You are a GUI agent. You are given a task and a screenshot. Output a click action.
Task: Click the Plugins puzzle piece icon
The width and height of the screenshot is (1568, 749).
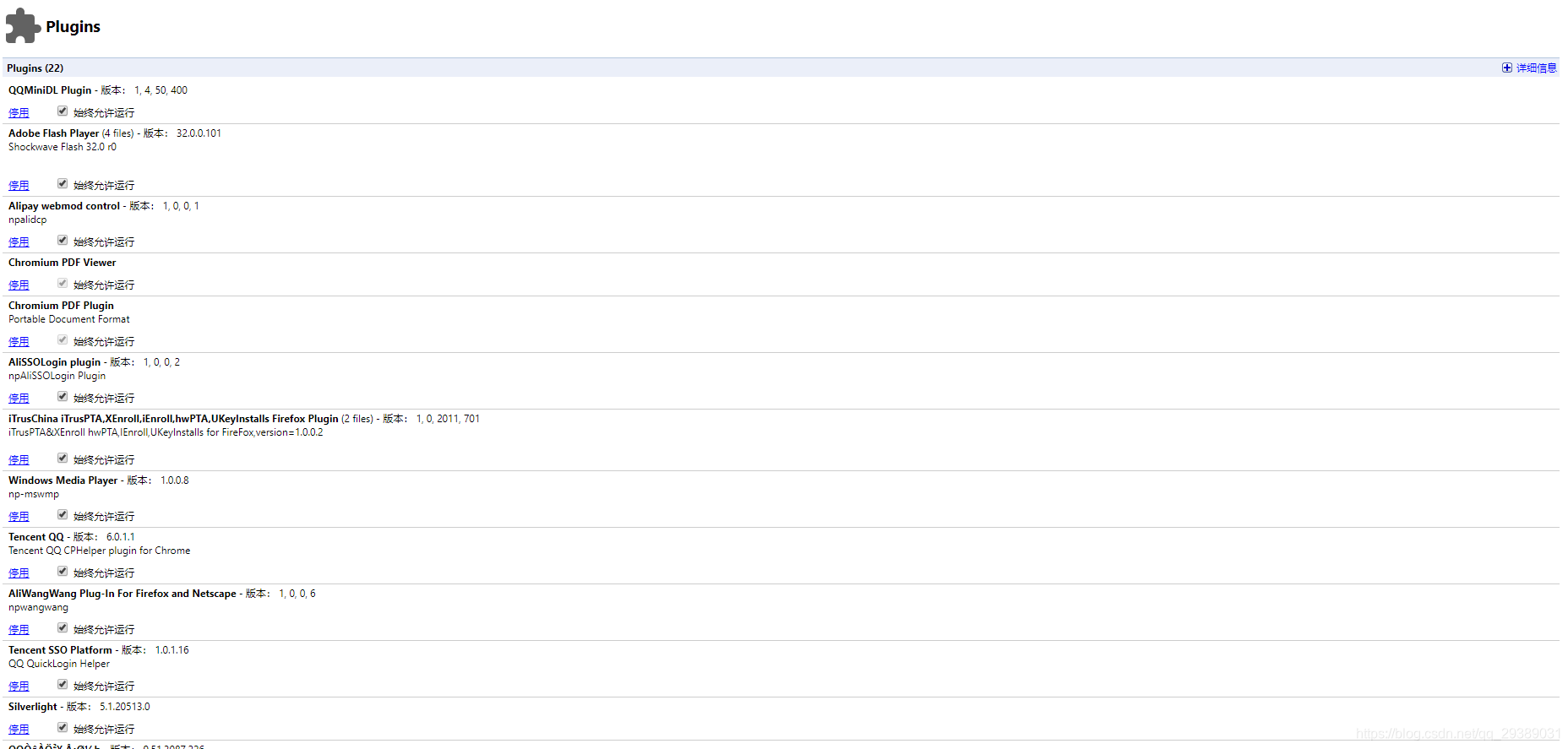(x=23, y=26)
